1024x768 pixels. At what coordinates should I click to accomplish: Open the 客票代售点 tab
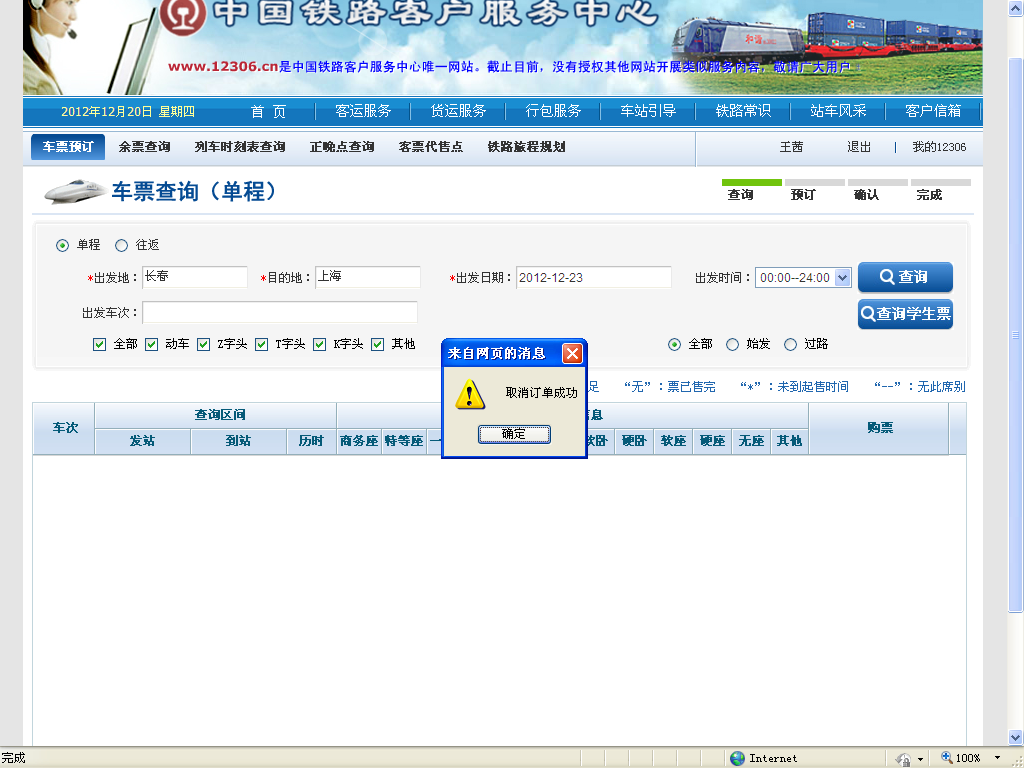click(x=430, y=147)
